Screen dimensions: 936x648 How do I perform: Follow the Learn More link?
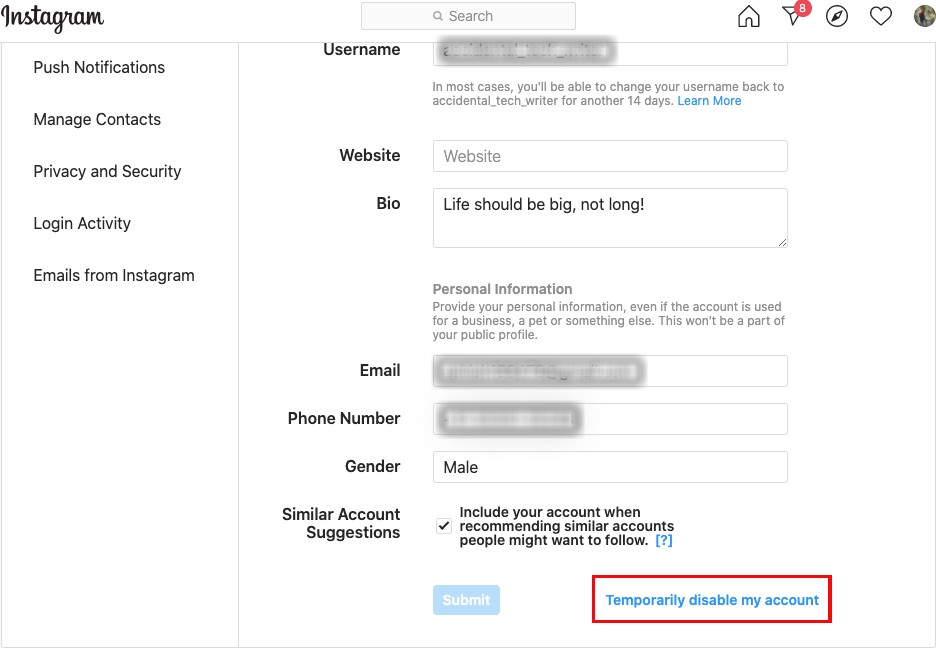[x=709, y=101]
